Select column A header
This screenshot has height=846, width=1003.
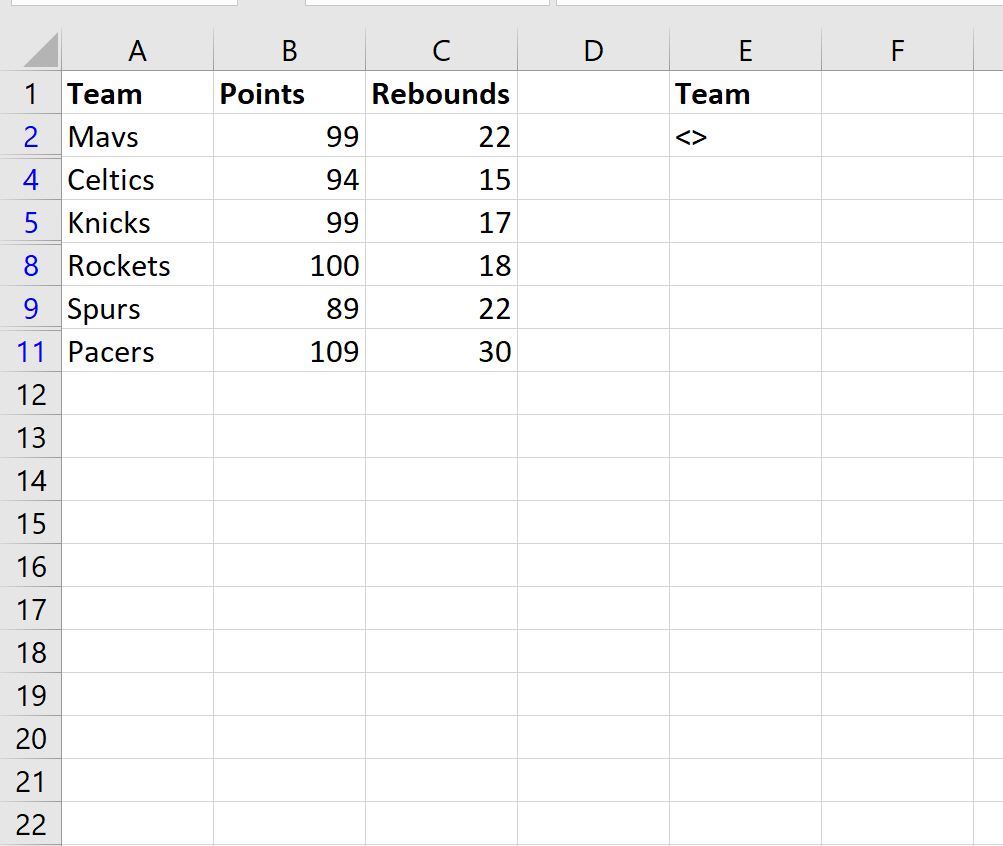(137, 50)
